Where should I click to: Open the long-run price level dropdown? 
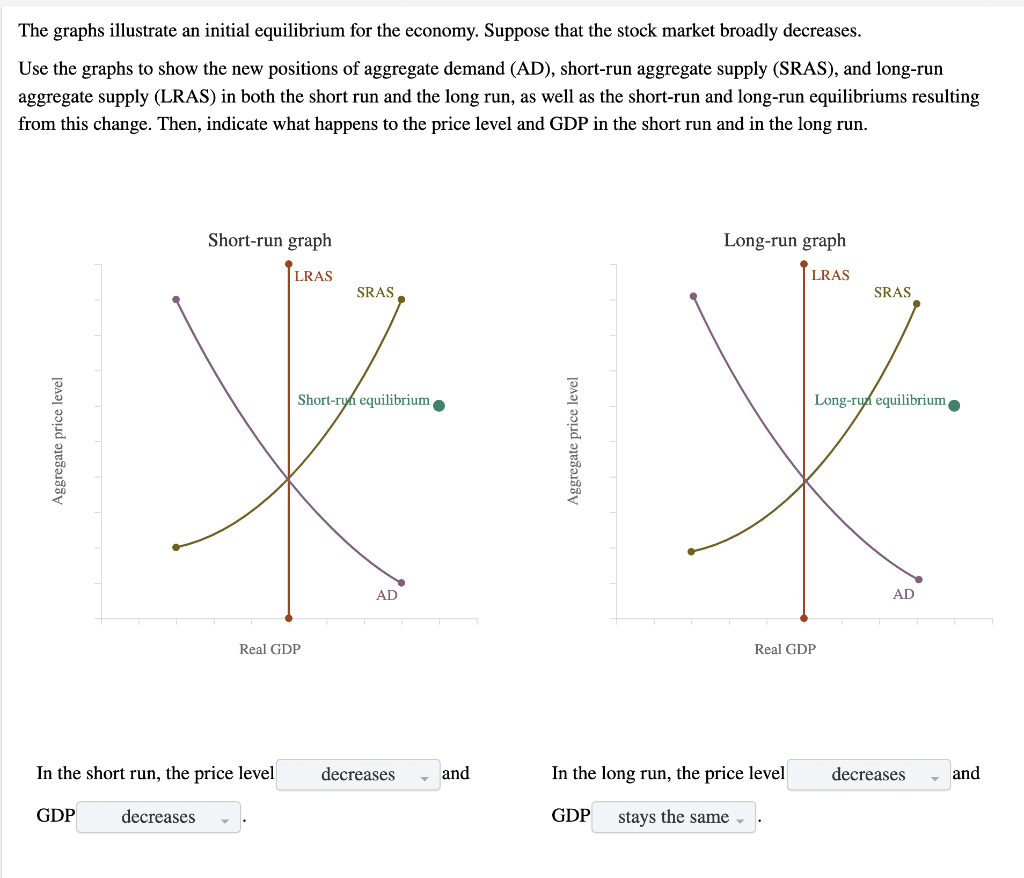coord(868,774)
